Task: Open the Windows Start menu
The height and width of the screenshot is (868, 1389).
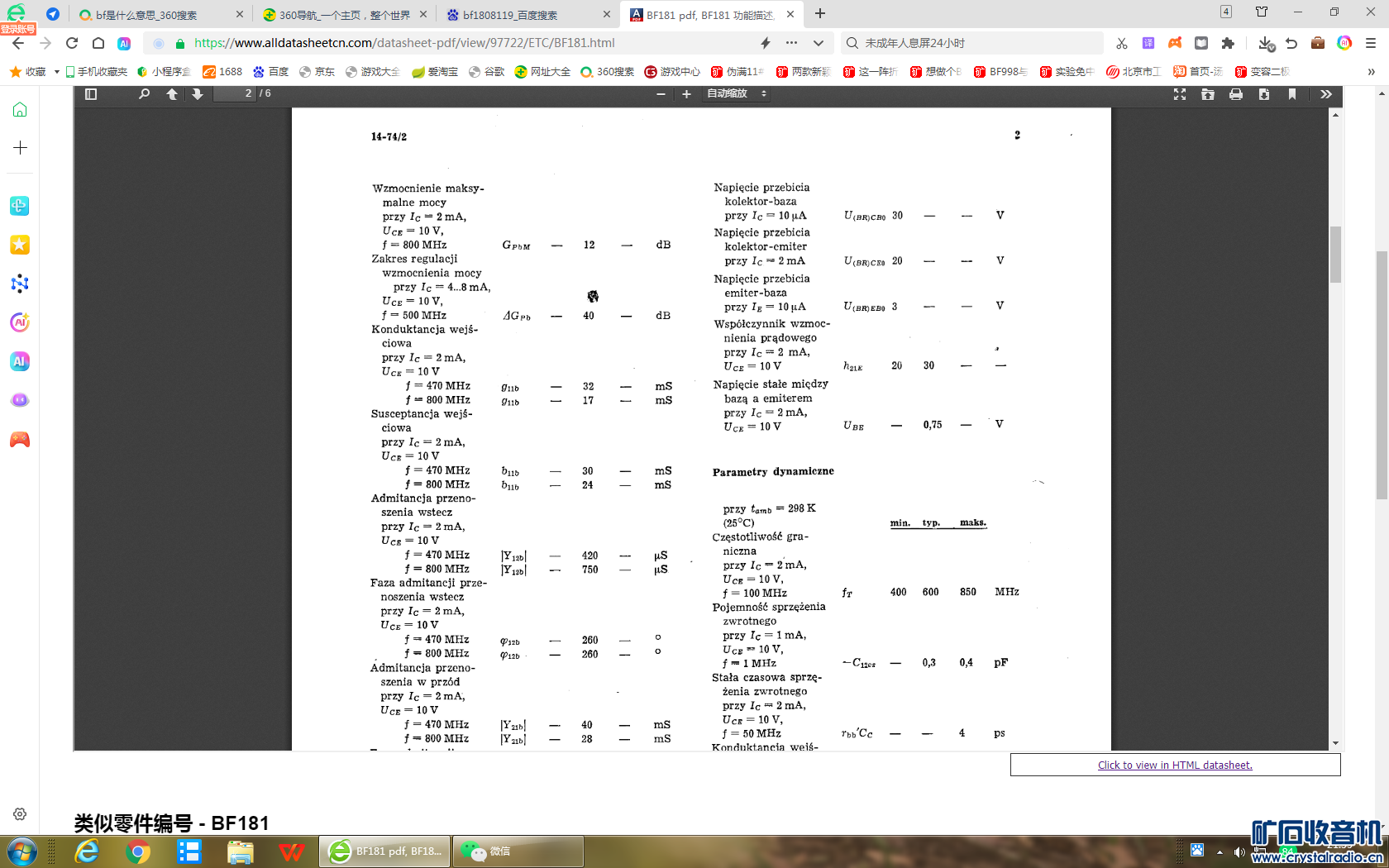Action: coord(21,851)
